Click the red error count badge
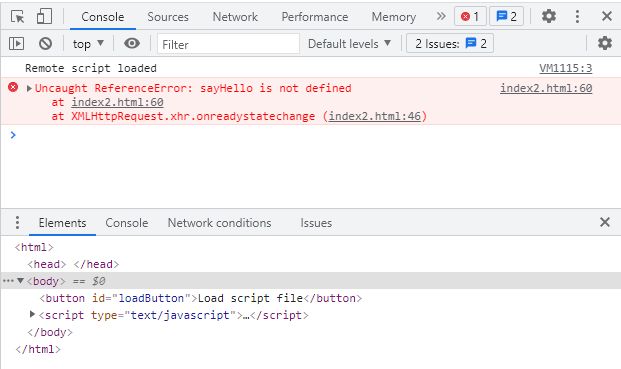The width and height of the screenshot is (621, 369). coord(470,16)
